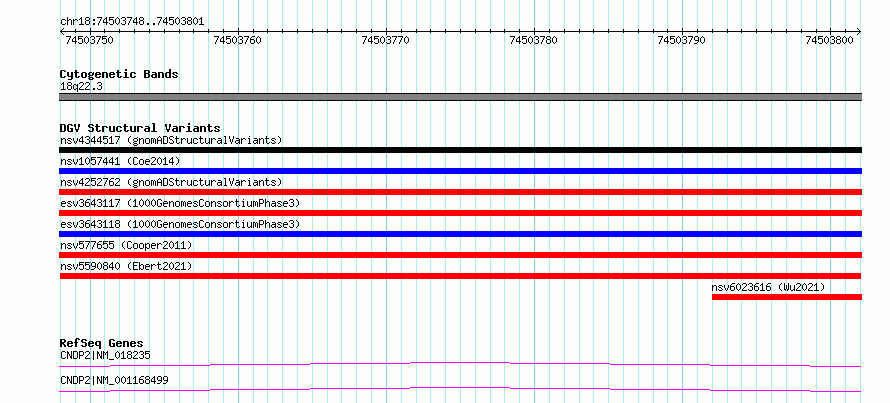Click ruler position 74503760
This screenshot has height=403, width=890.
pos(237,40)
